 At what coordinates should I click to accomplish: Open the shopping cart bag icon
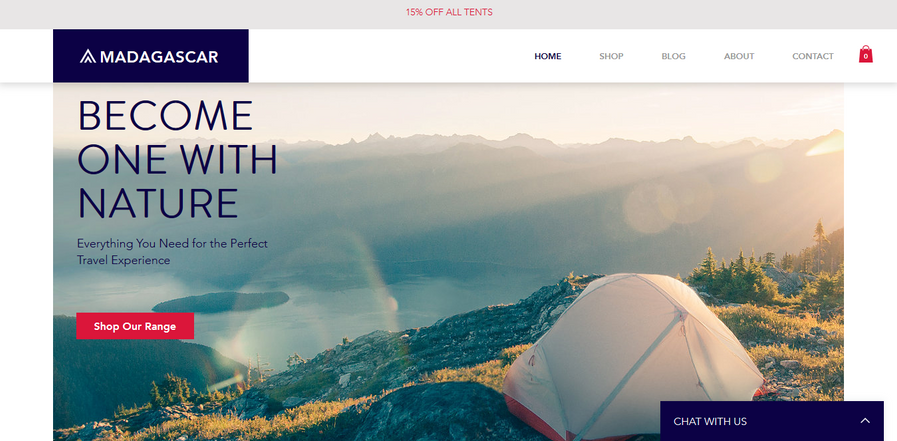point(866,54)
